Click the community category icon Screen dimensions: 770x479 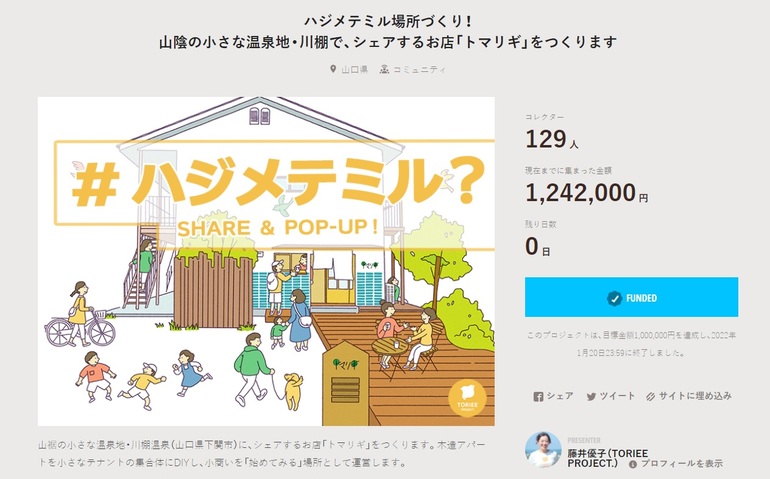[384, 70]
